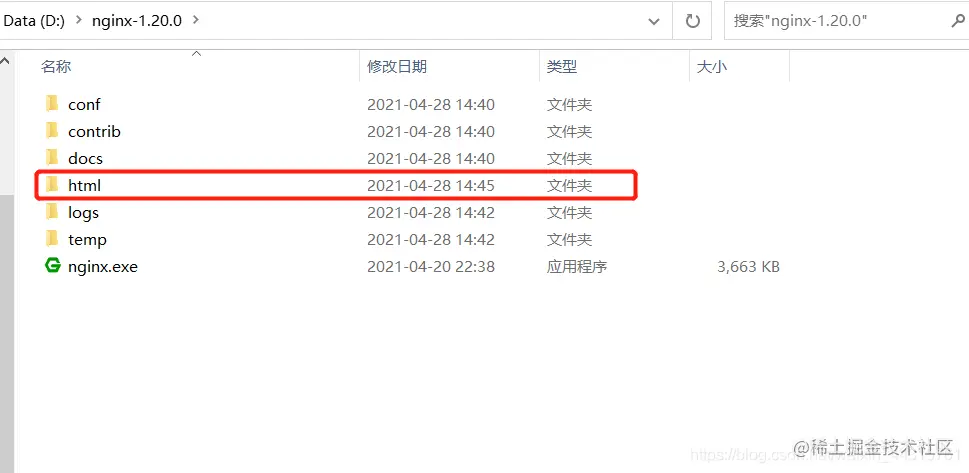Select the contrib folder icon
The width and height of the screenshot is (969, 473).
[53, 130]
